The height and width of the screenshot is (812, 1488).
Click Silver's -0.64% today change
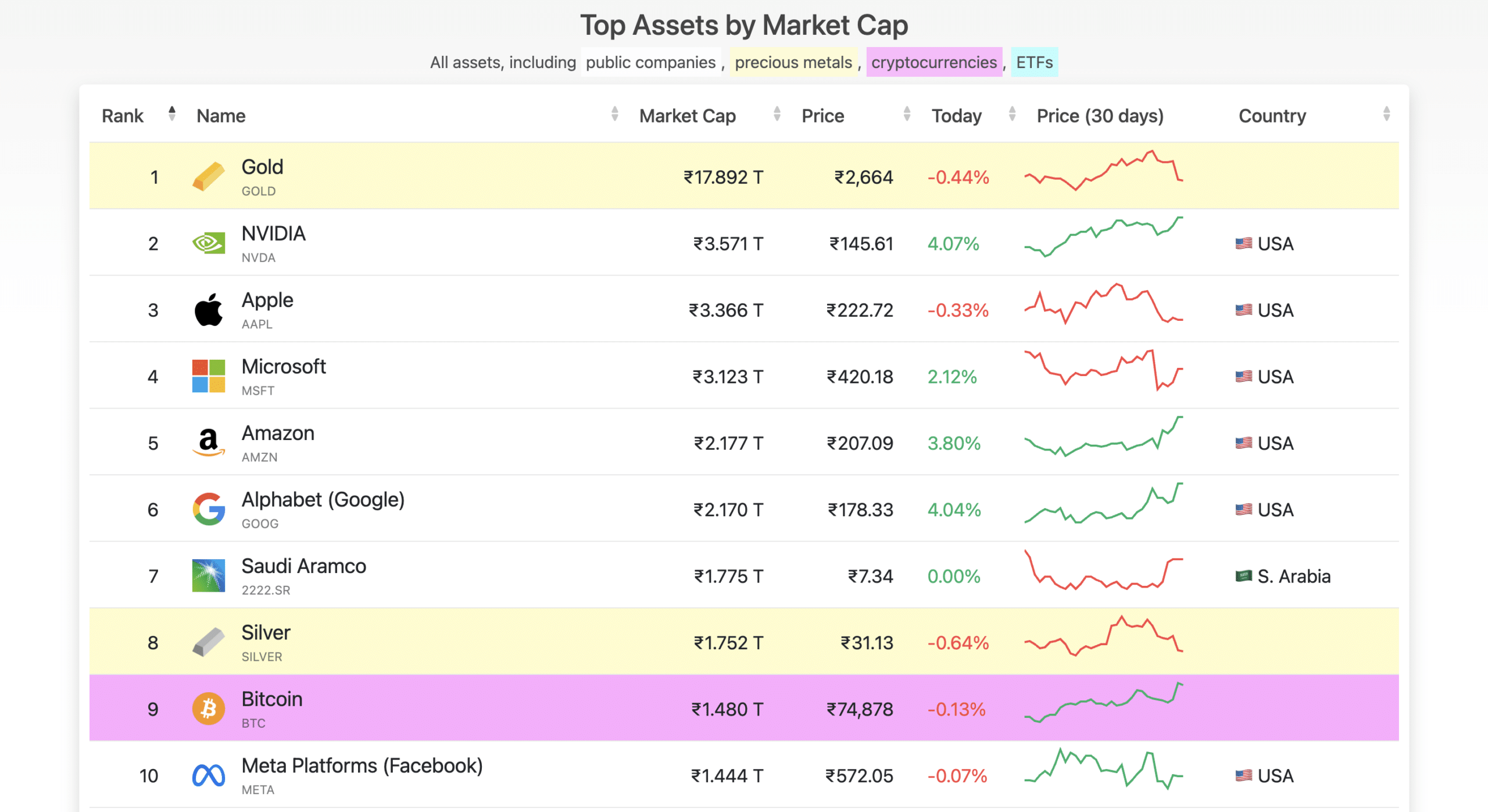coord(958,643)
